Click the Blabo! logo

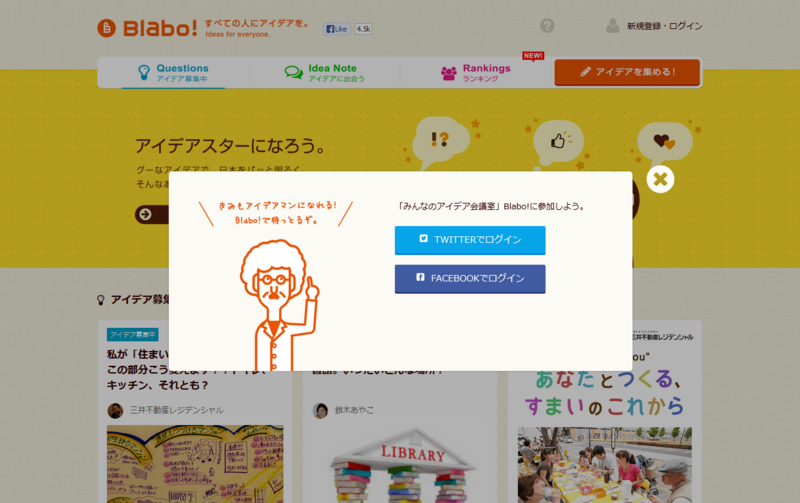coord(147,28)
